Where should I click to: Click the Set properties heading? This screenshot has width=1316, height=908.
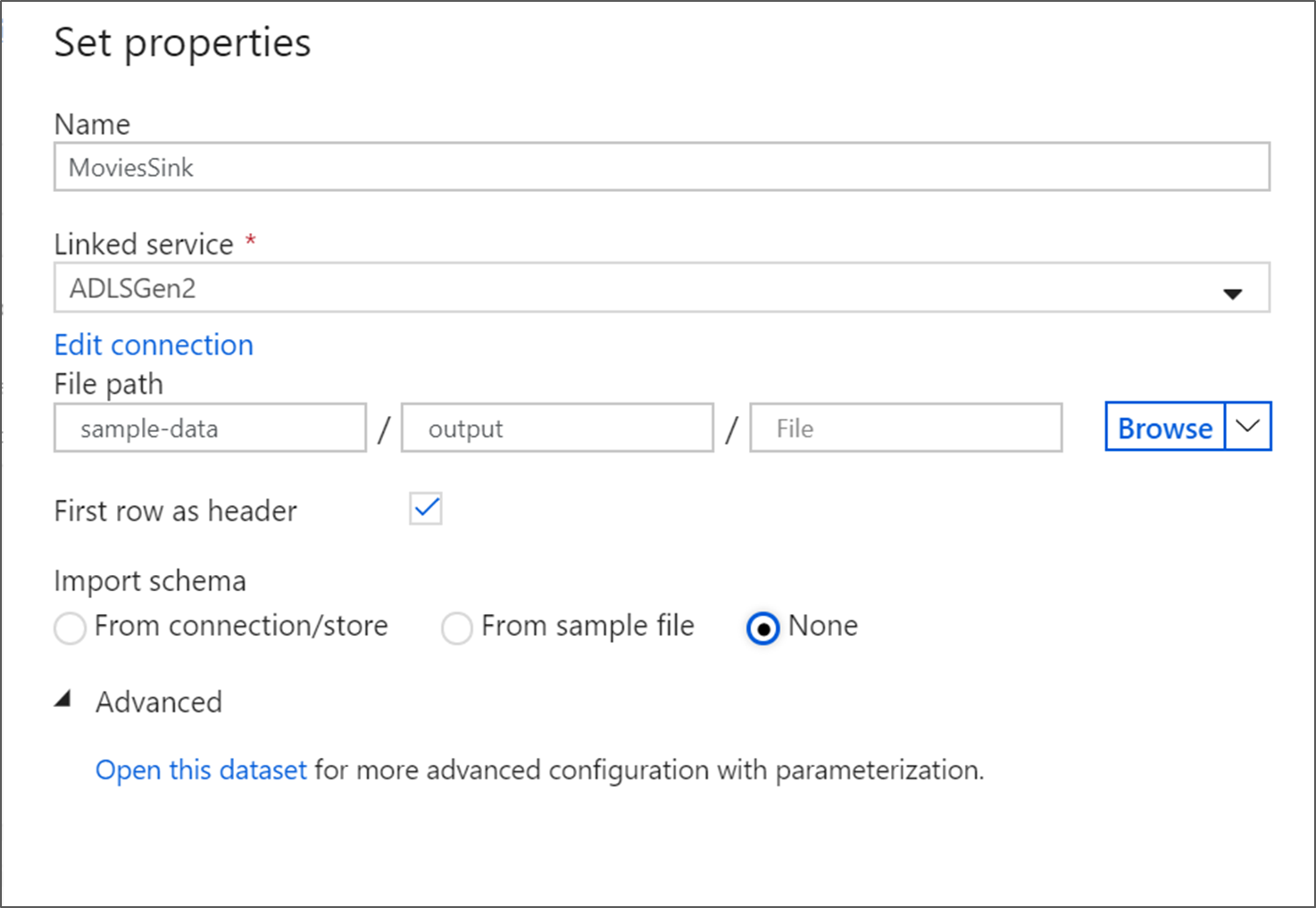click(182, 43)
